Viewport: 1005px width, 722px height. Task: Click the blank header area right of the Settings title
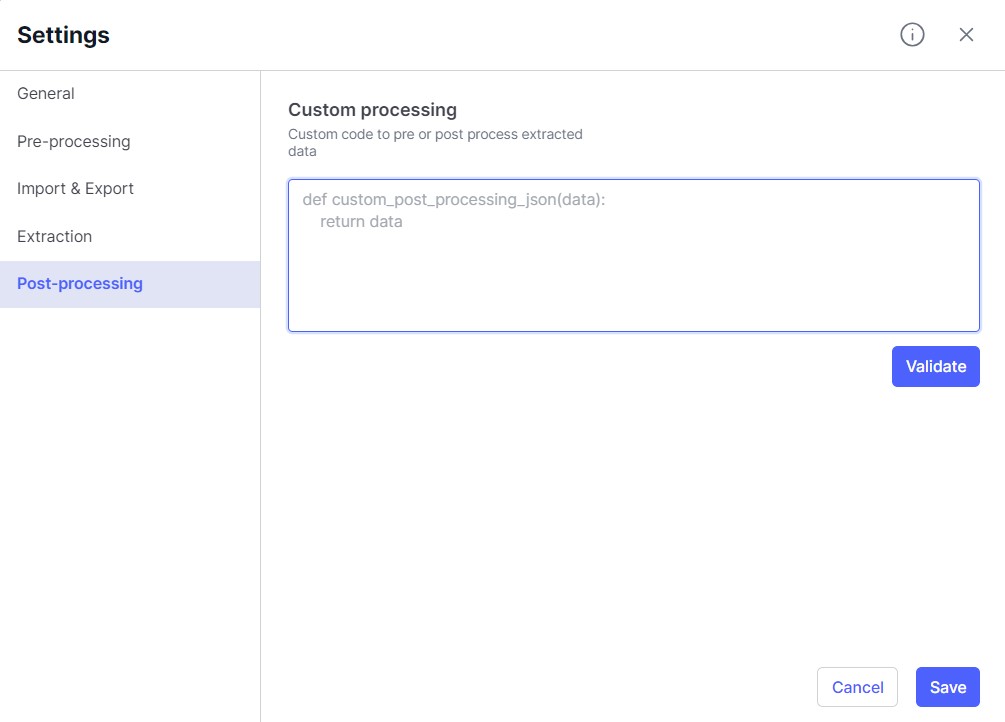tap(500, 36)
